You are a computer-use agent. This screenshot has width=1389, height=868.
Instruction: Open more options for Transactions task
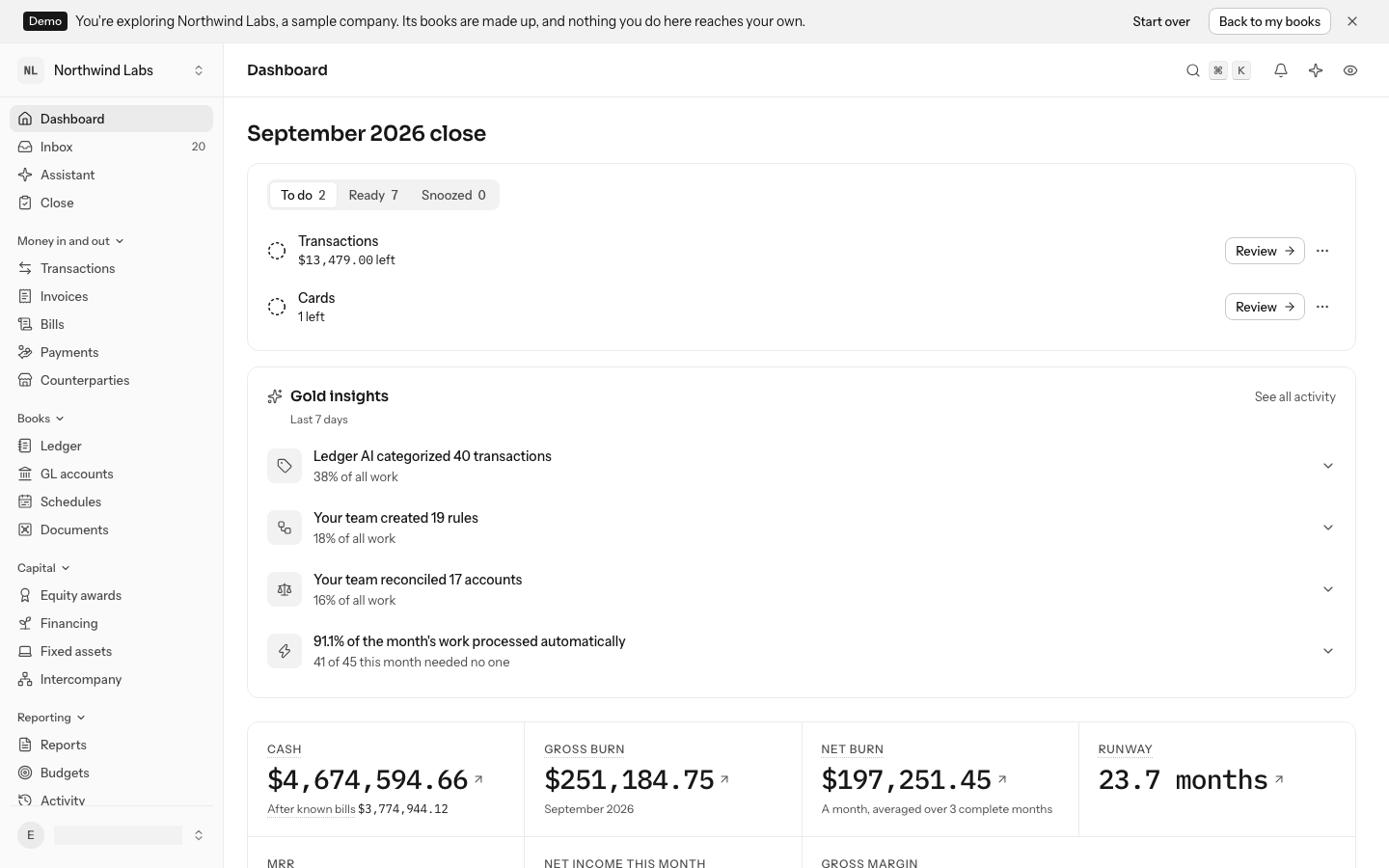1322,251
